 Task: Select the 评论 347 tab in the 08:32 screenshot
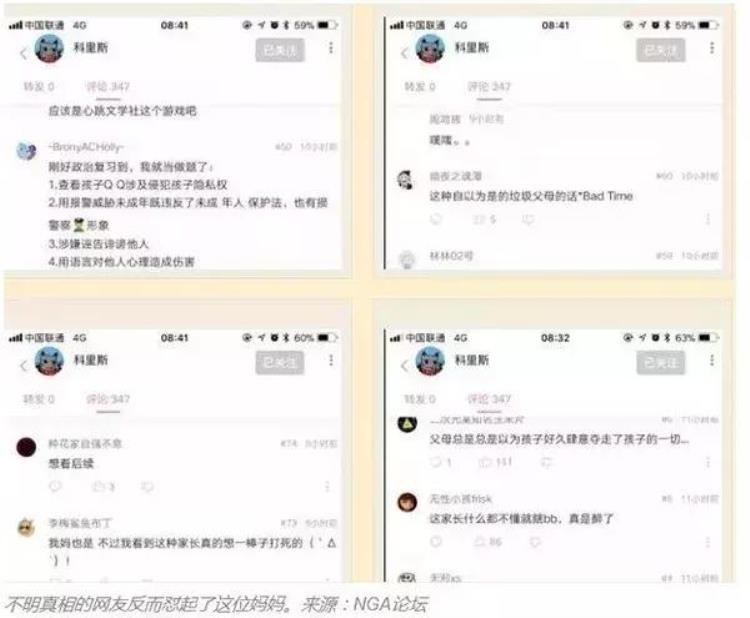click(489, 399)
